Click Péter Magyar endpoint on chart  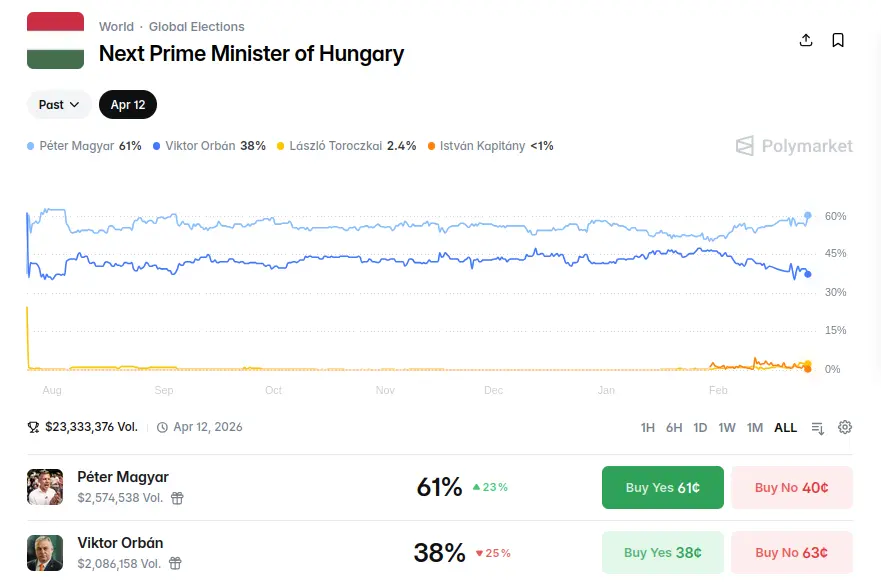[808, 215]
